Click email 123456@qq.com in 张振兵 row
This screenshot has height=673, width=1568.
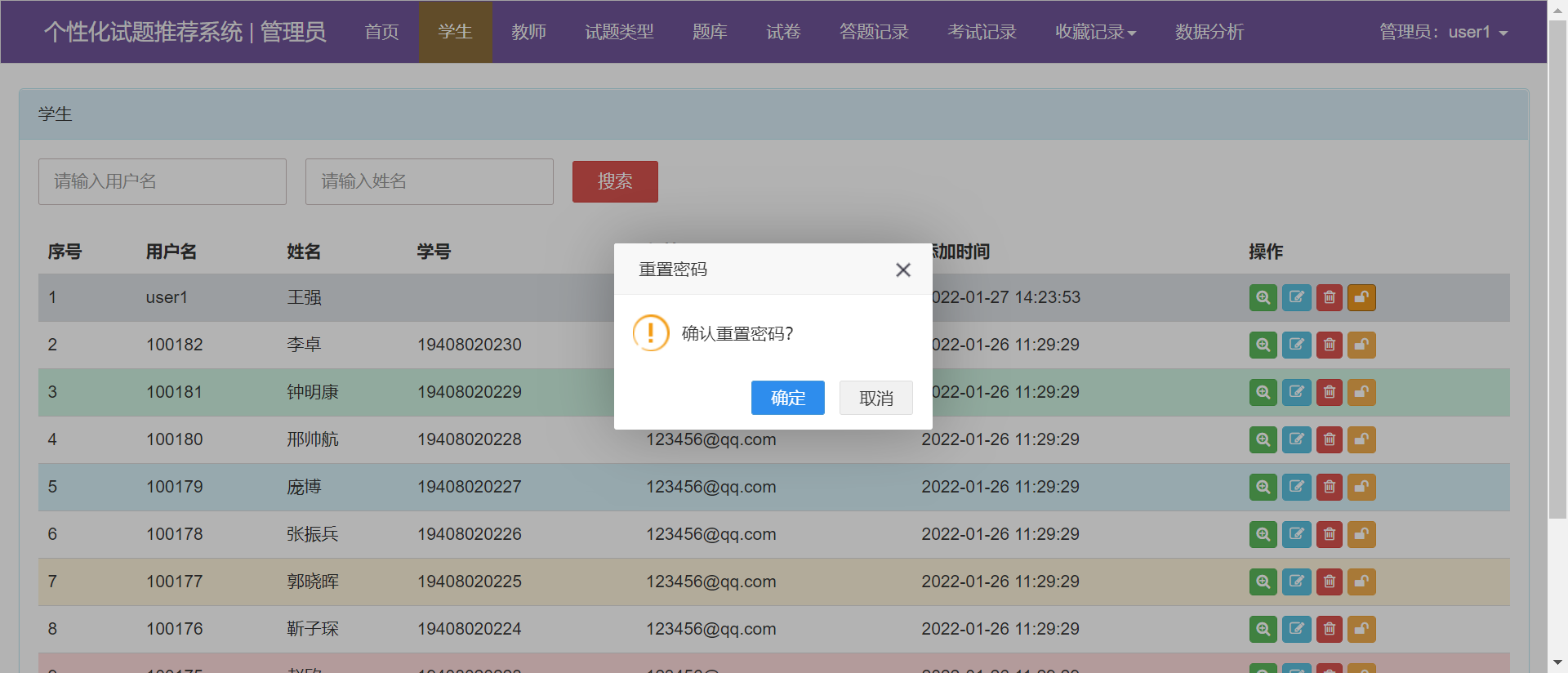tap(711, 534)
